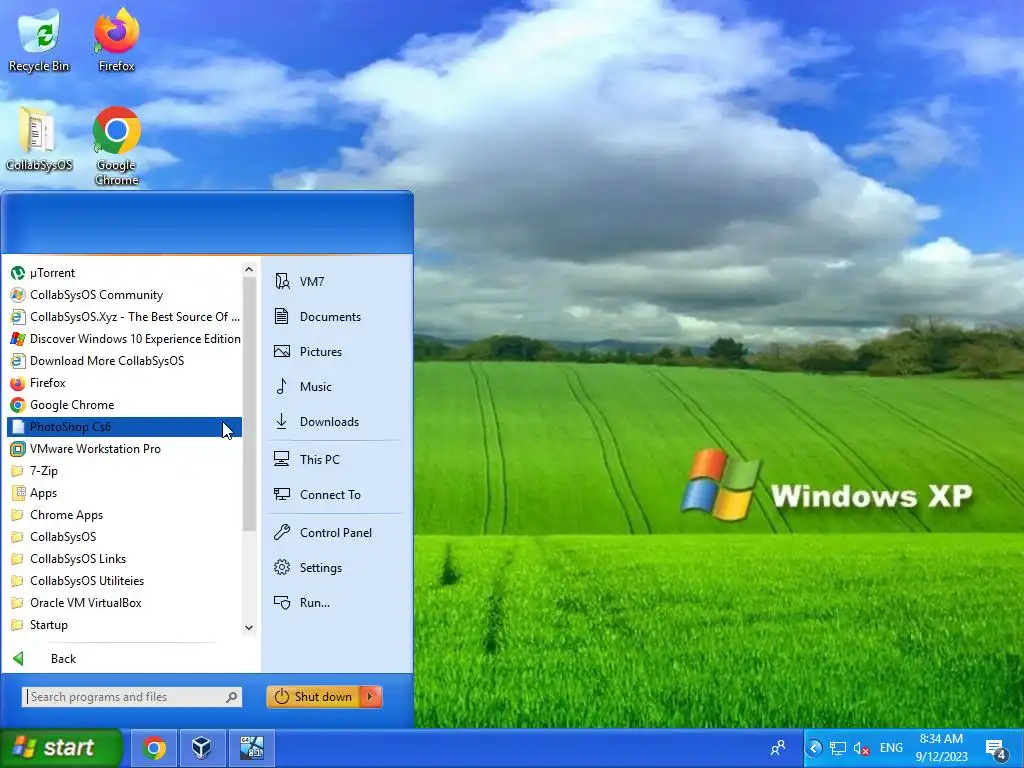Open the third pinned taskbar app
1024x768 pixels.
pos(251,748)
